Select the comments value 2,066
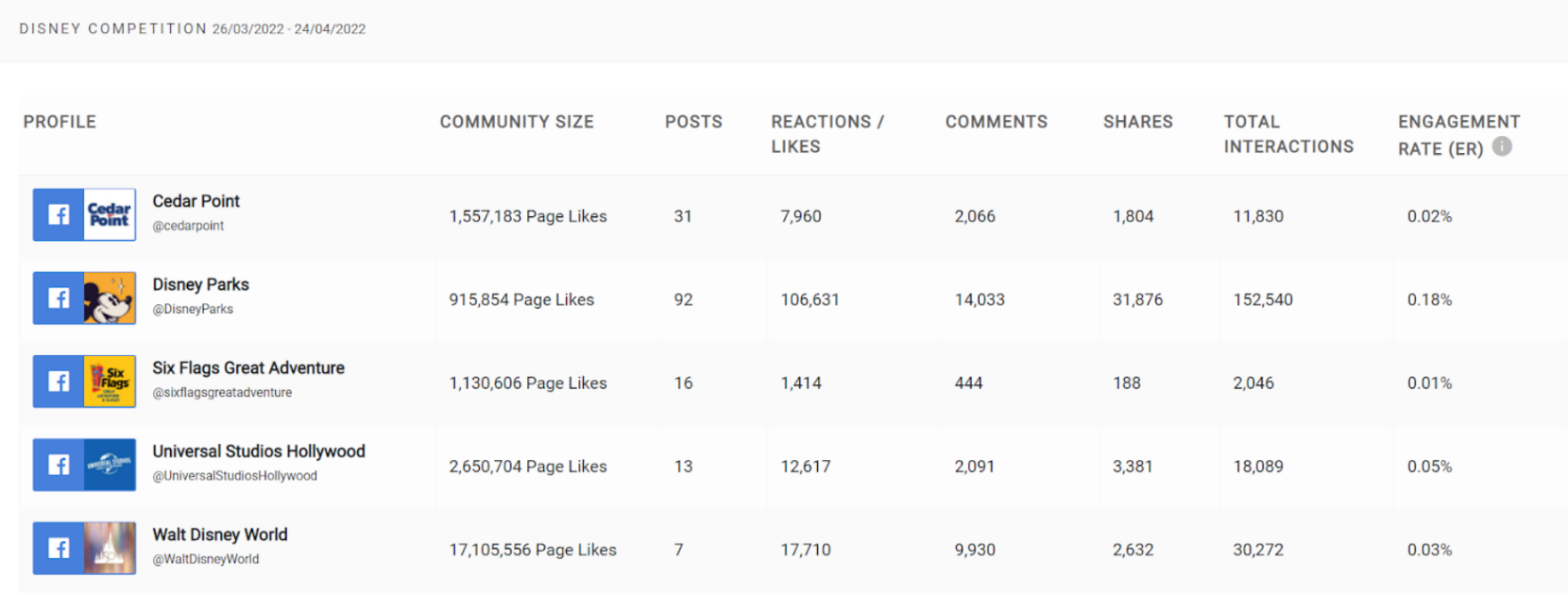This screenshot has width=1568, height=595. point(975,216)
